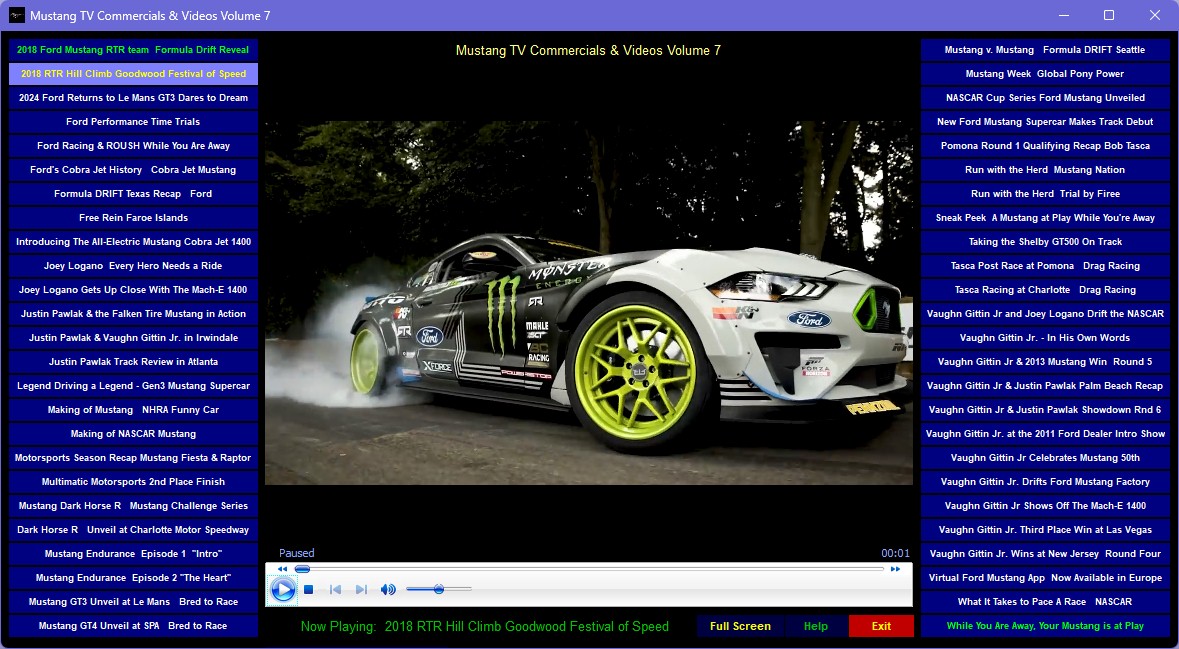The image size is (1179, 649).
Task: Play What It Takes to Pace A Race NASCAR
Action: (1045, 602)
